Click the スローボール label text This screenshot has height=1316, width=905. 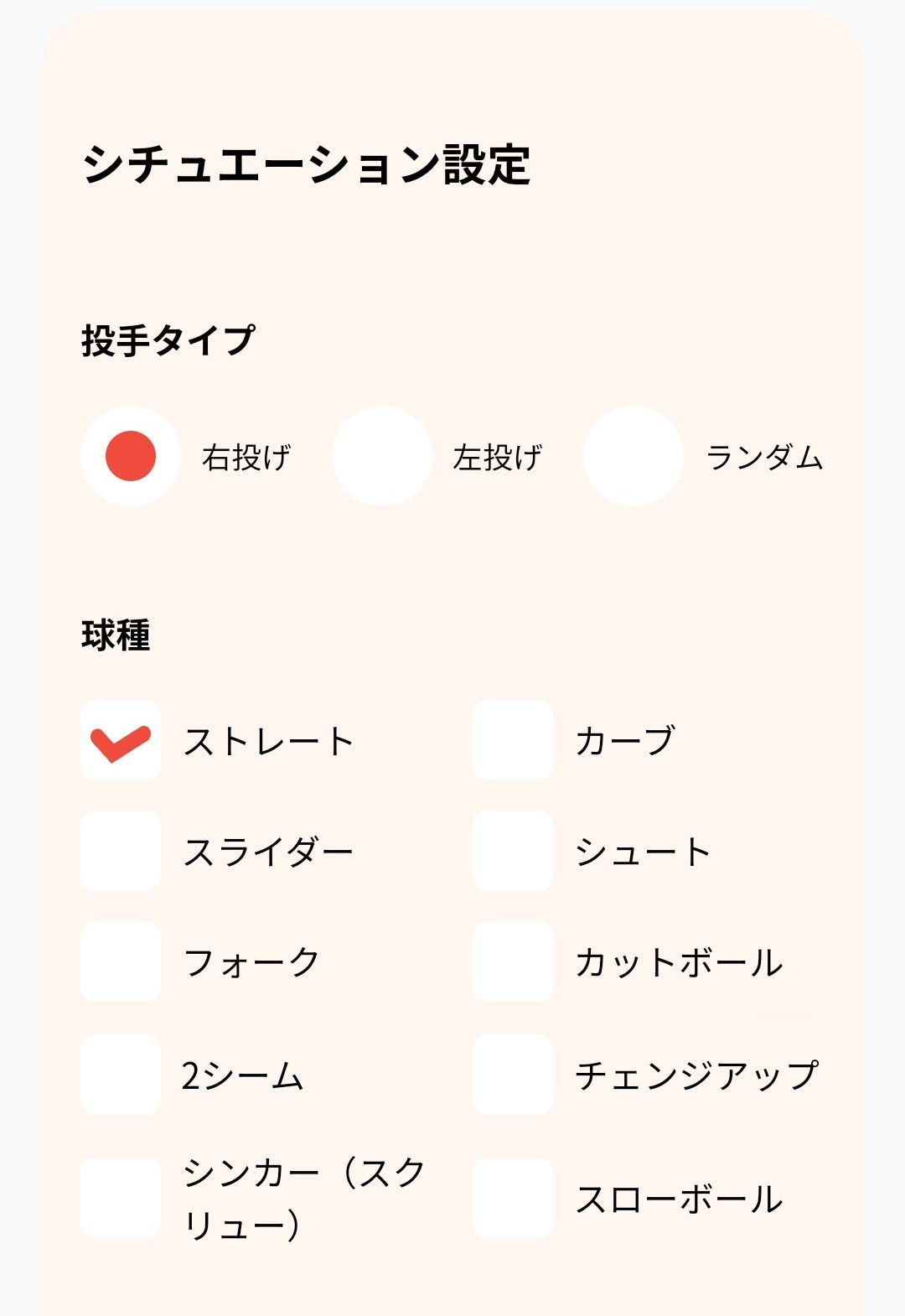pyautogui.click(x=680, y=1199)
